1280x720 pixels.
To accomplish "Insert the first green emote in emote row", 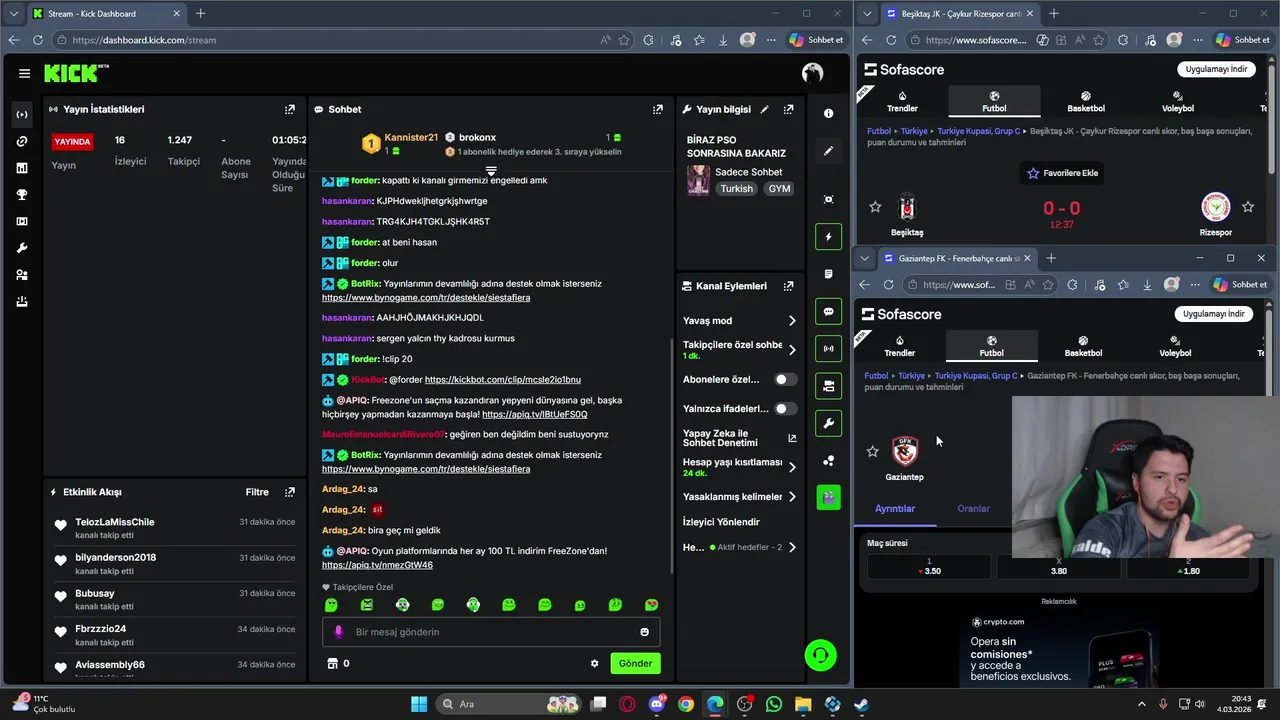I will [x=331, y=605].
